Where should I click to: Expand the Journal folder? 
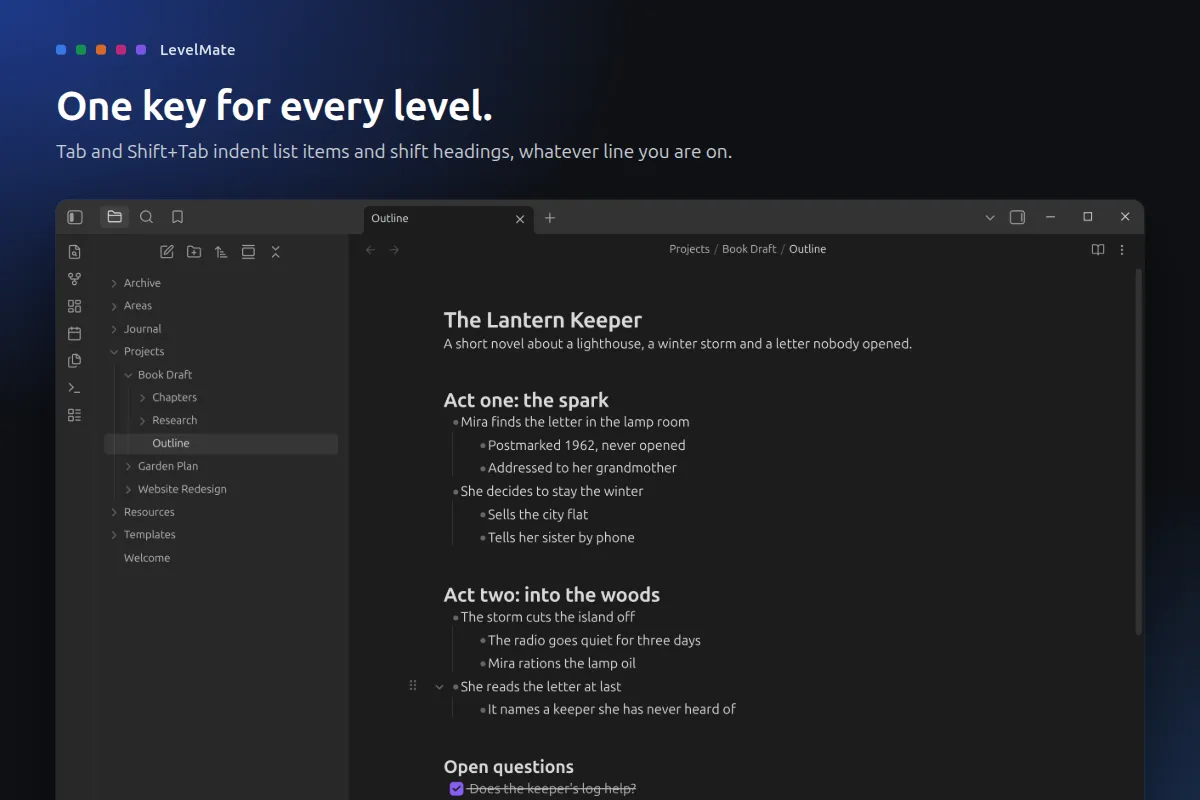[114, 329]
